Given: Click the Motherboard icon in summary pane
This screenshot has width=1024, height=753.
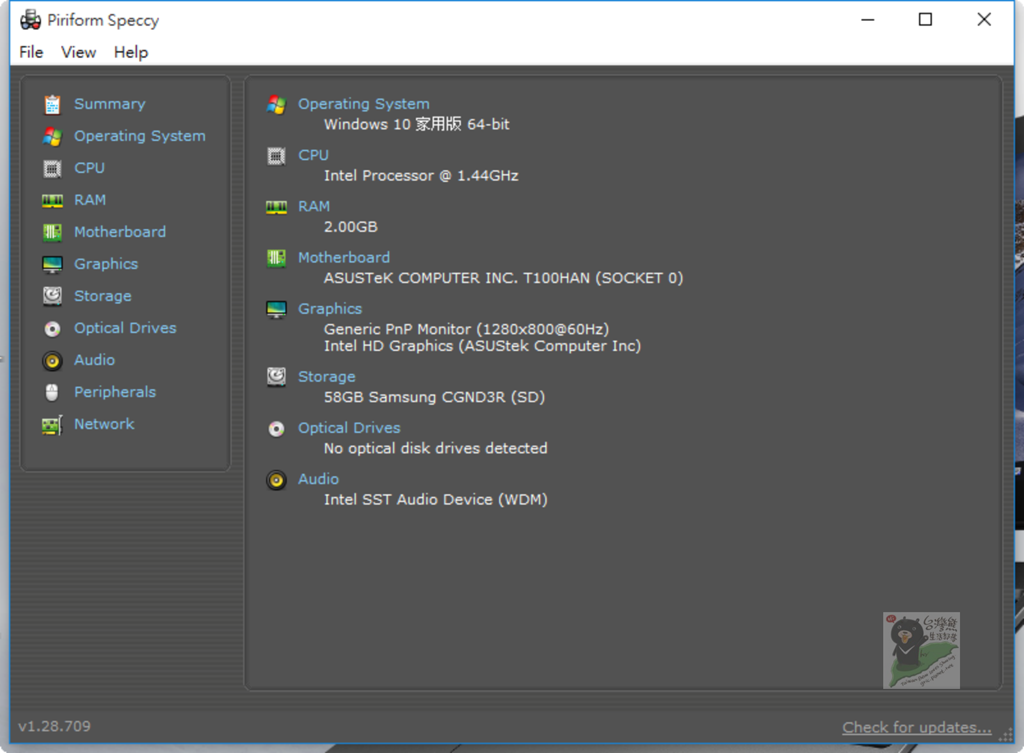Looking at the screenshot, I should (276, 258).
